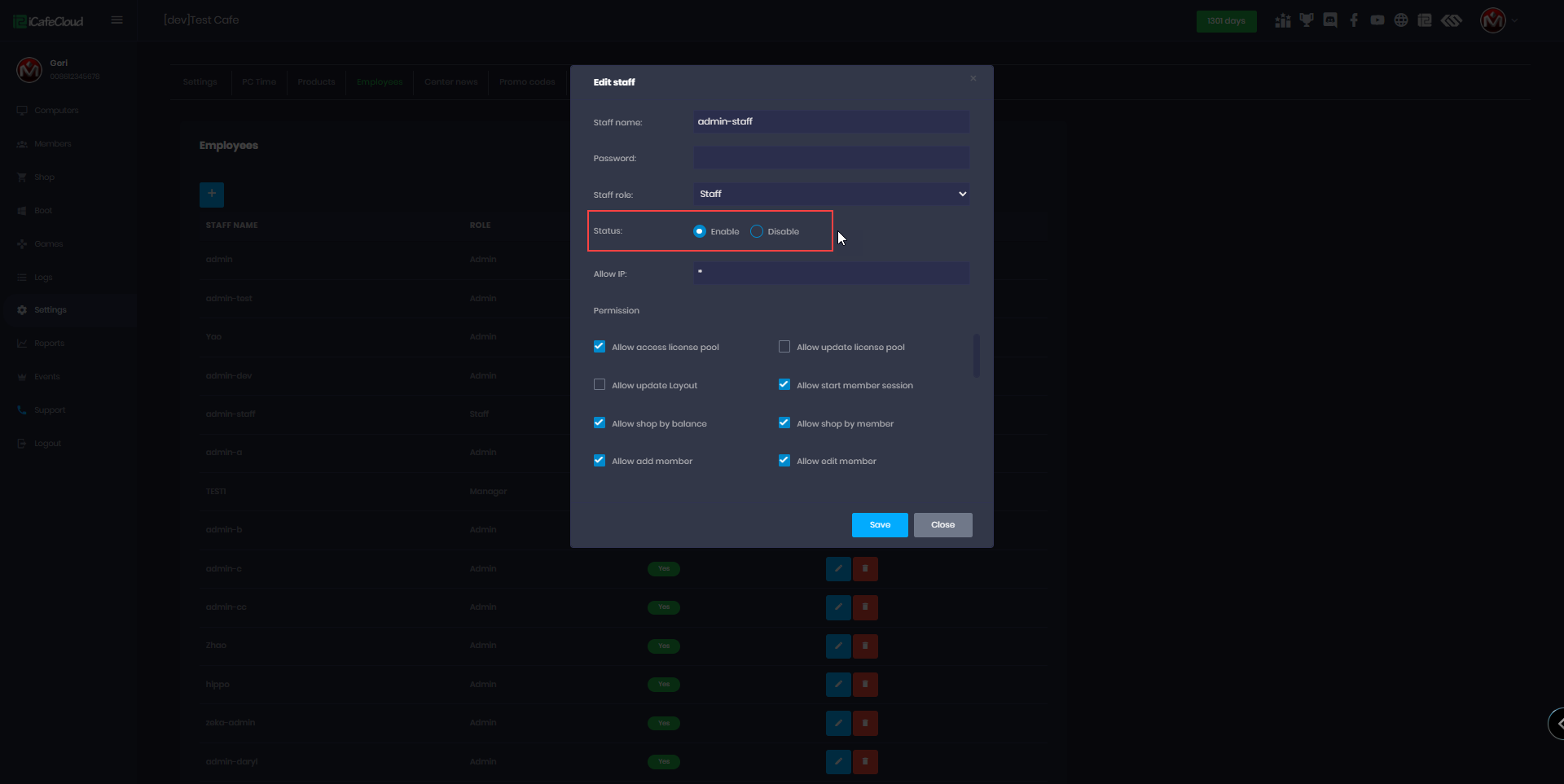
Task: Click the permission list scrollbar
Action: [x=977, y=356]
